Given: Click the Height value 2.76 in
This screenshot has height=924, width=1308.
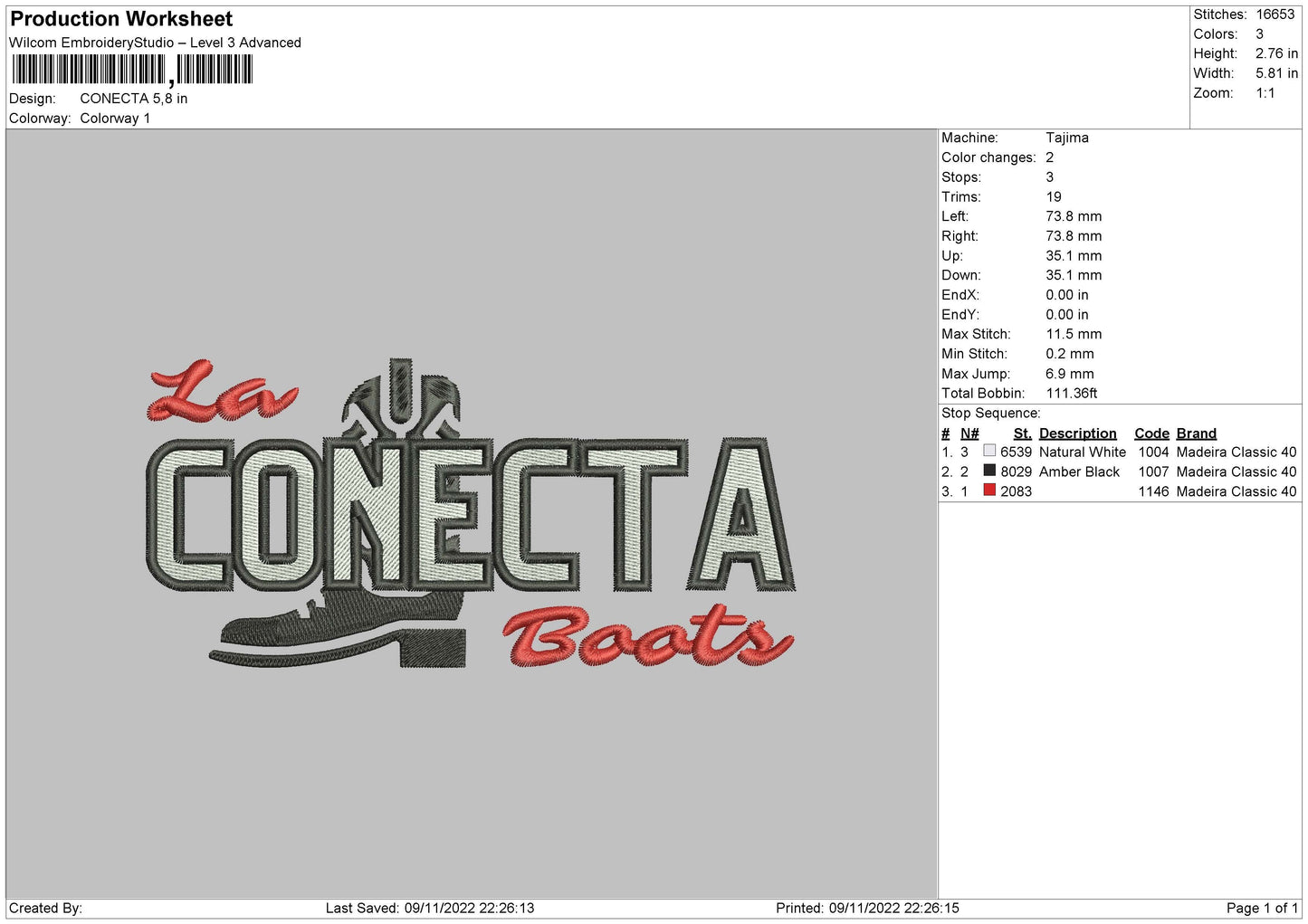Looking at the screenshot, I should click(x=1276, y=53).
